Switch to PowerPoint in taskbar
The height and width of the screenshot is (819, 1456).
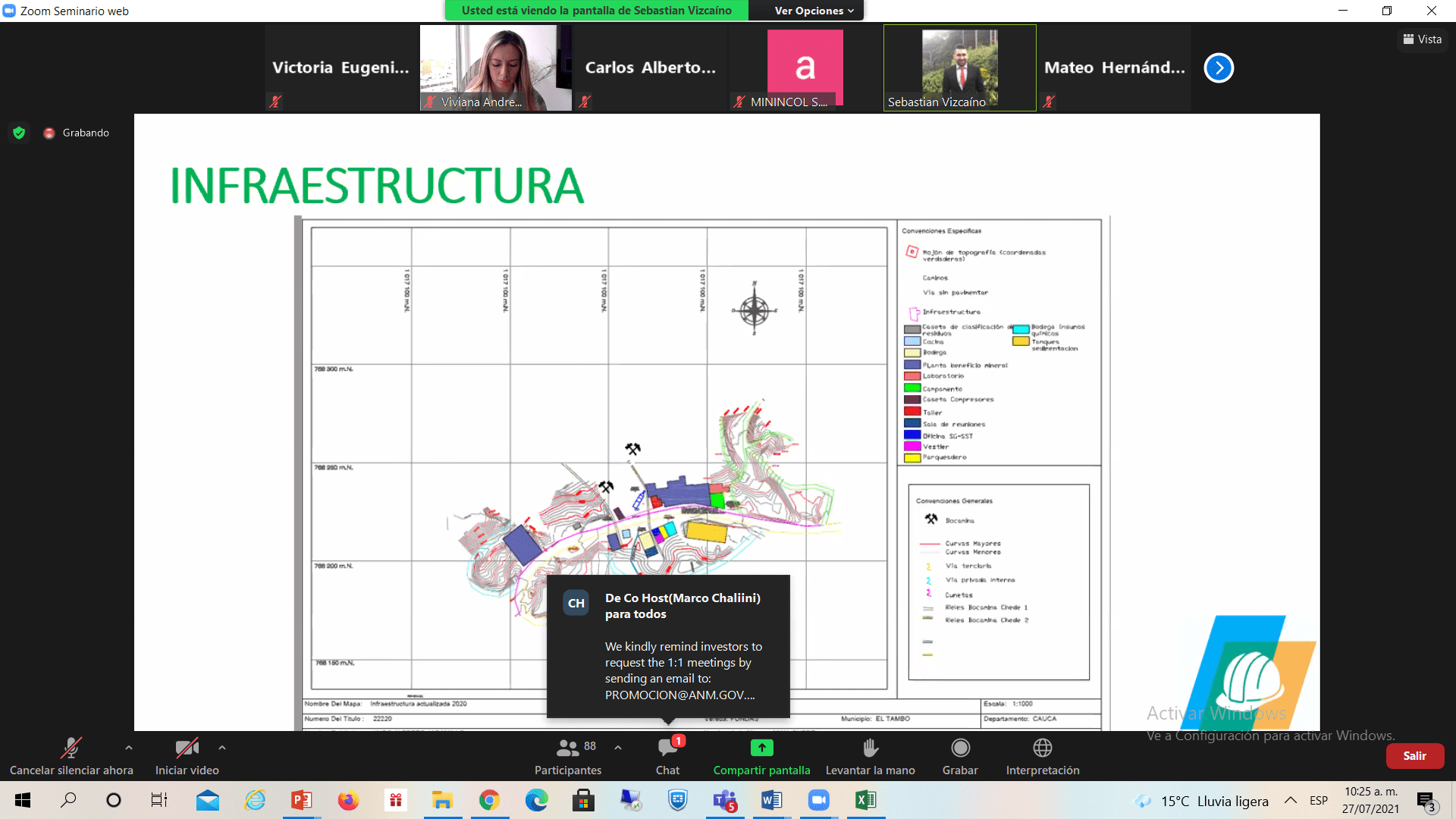pos(302,800)
